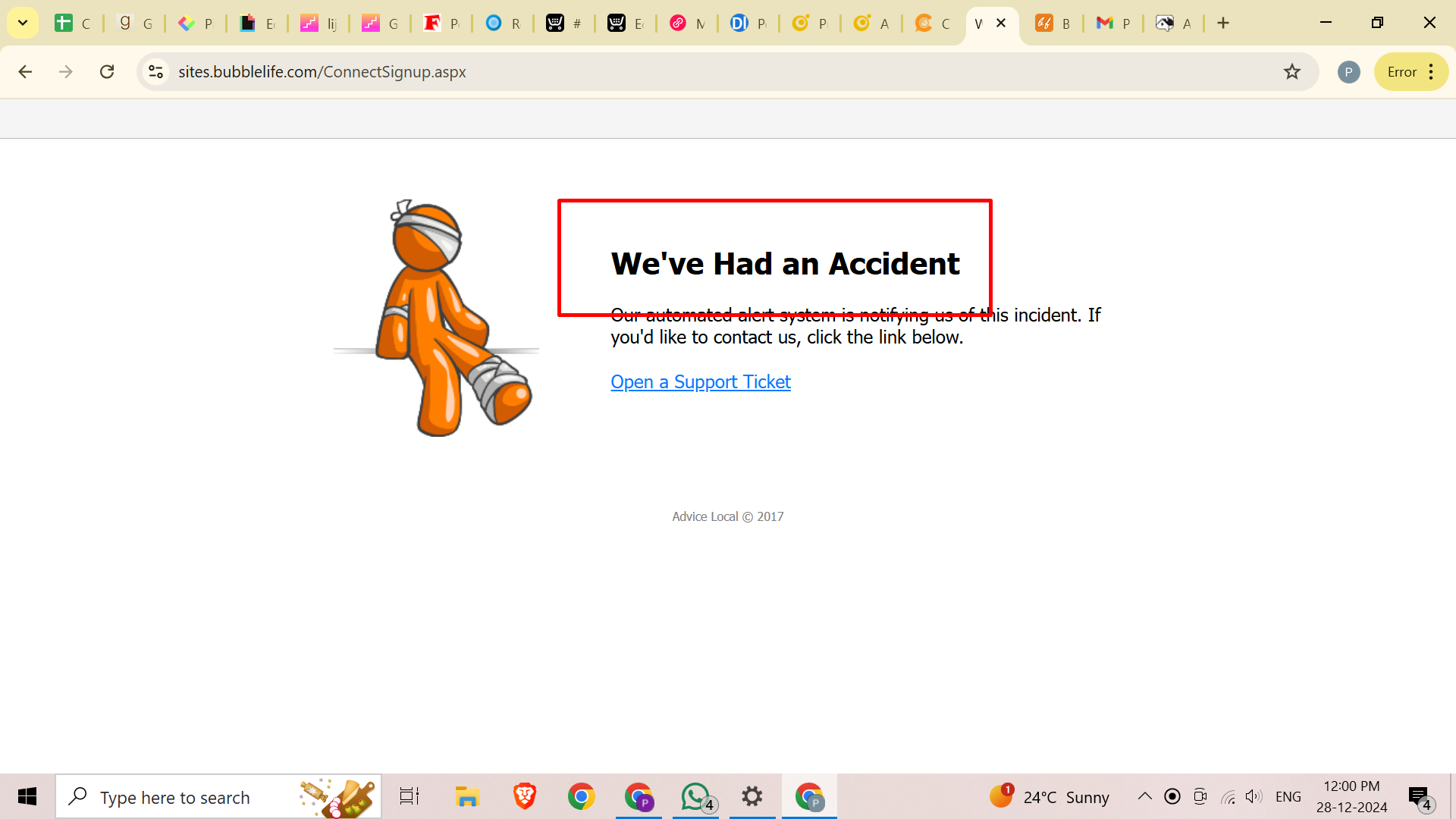Bookmark this page with star icon

pyautogui.click(x=1293, y=71)
